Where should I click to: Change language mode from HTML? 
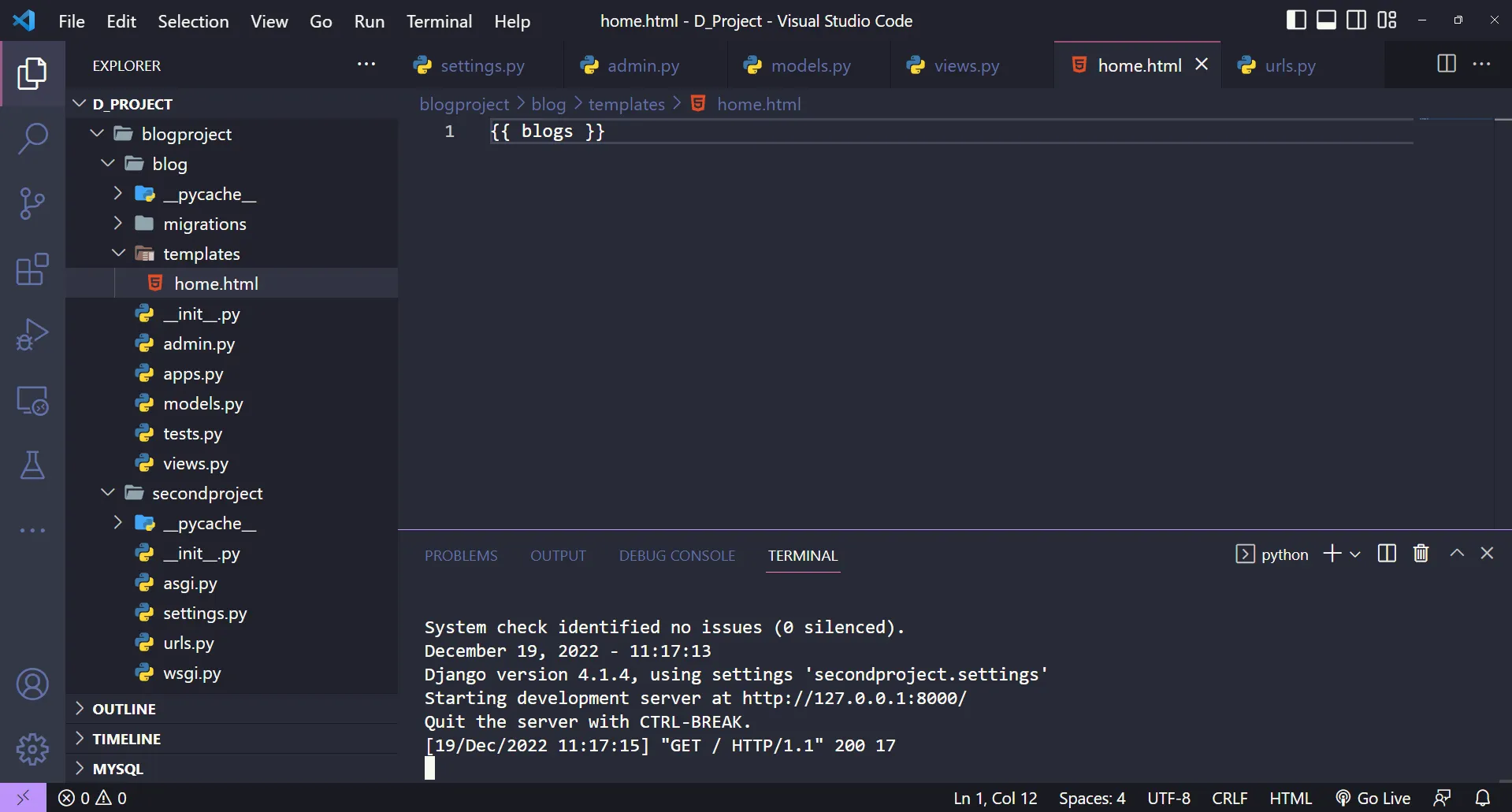(1290, 798)
